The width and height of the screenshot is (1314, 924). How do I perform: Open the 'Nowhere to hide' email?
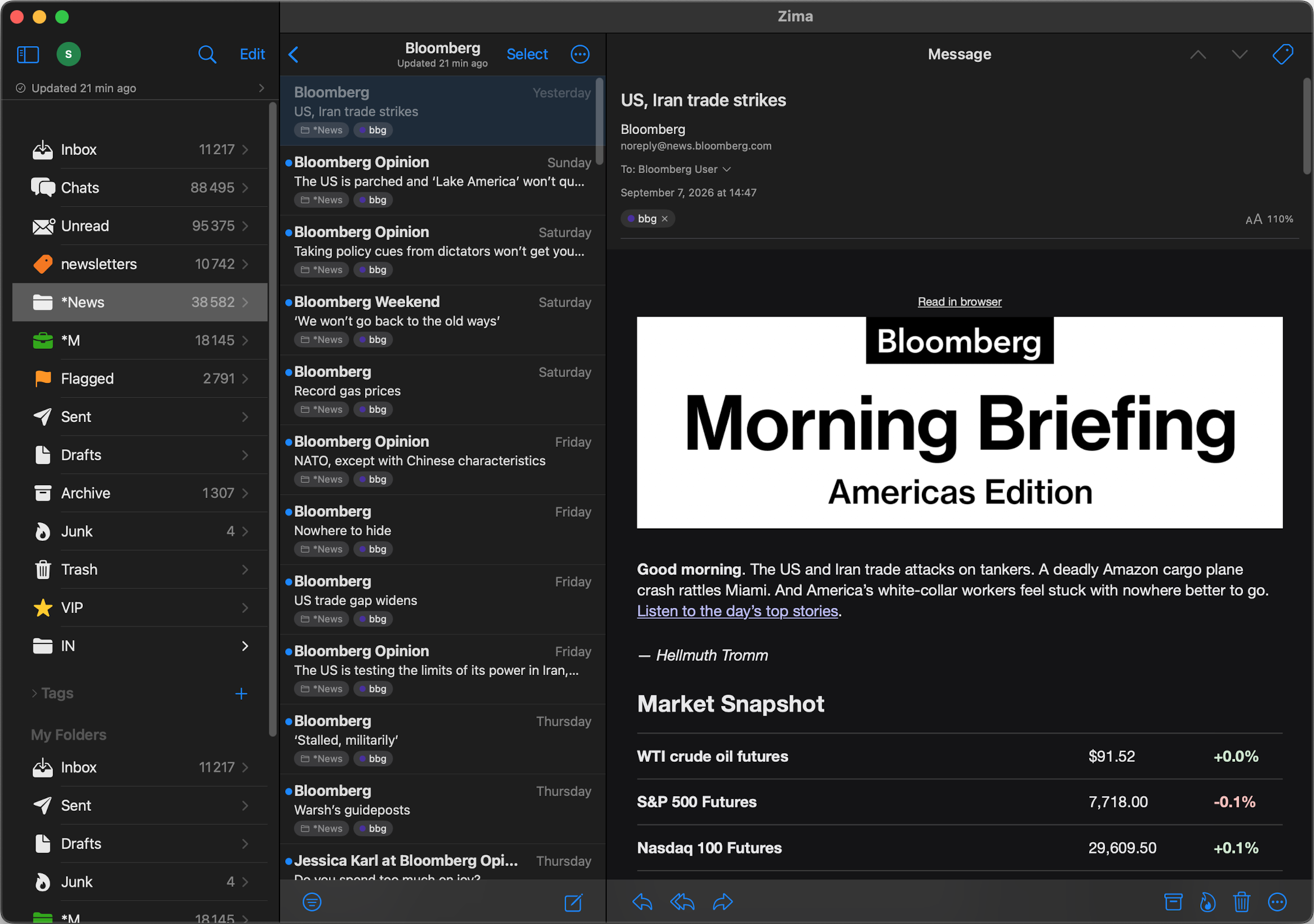click(442, 530)
